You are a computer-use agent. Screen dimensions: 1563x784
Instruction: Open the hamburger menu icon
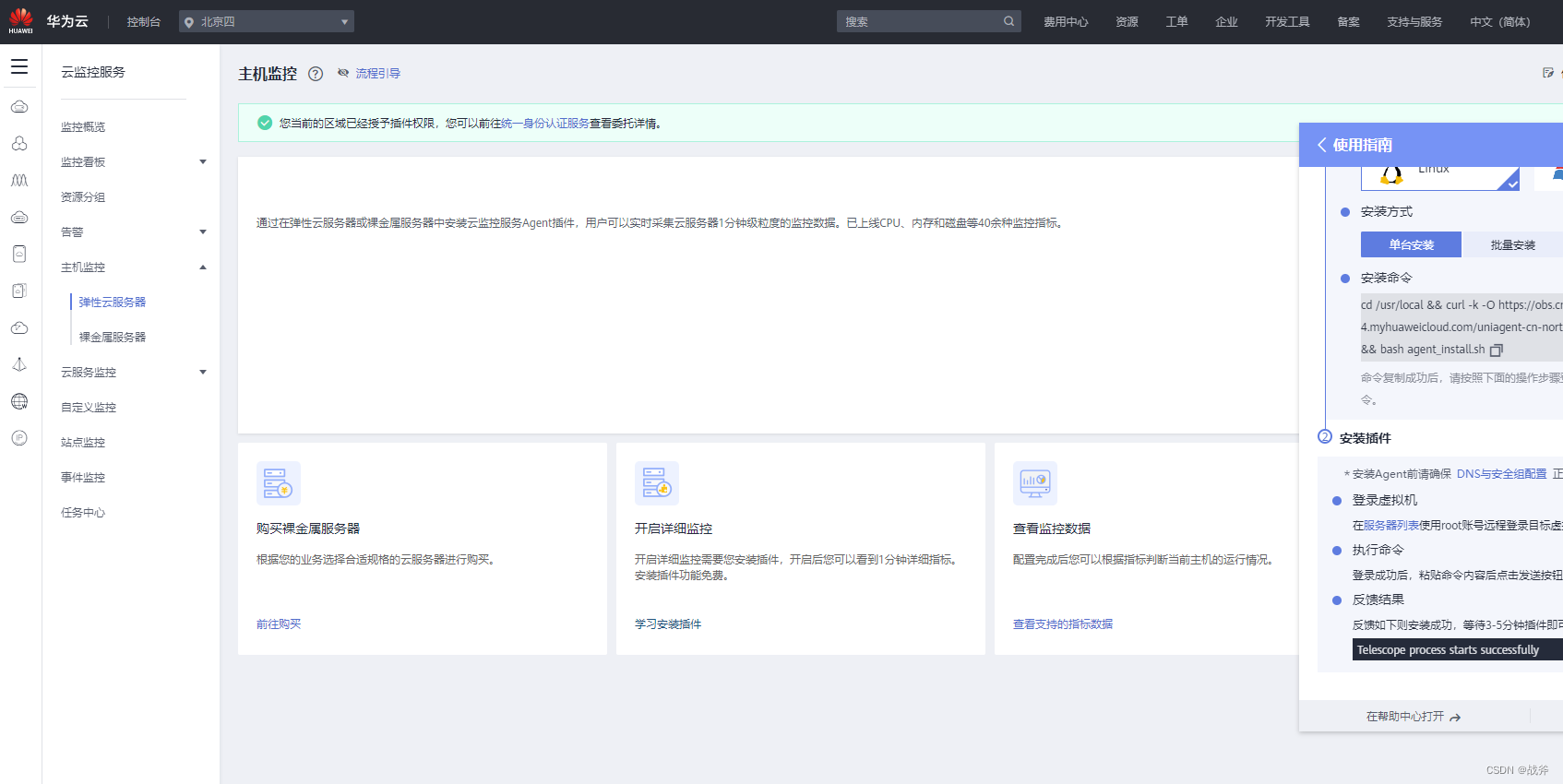19,66
